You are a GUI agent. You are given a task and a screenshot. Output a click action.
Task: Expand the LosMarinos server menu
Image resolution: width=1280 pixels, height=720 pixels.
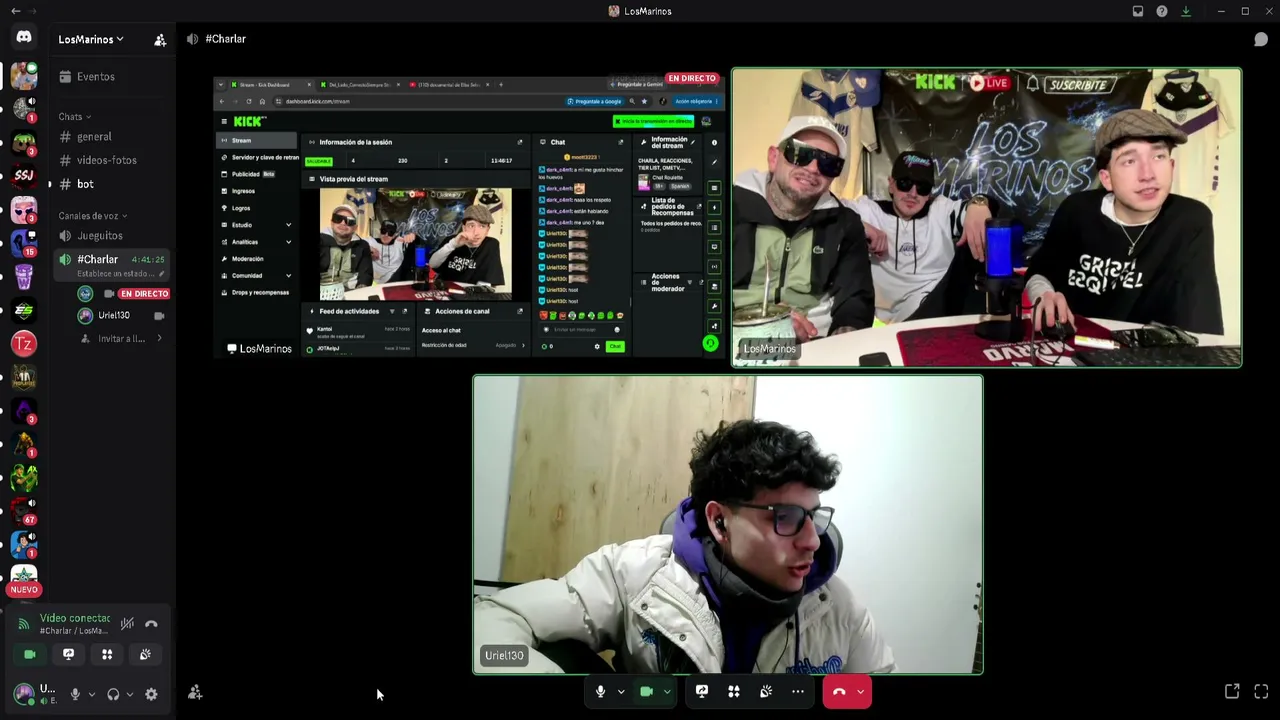[91, 40]
